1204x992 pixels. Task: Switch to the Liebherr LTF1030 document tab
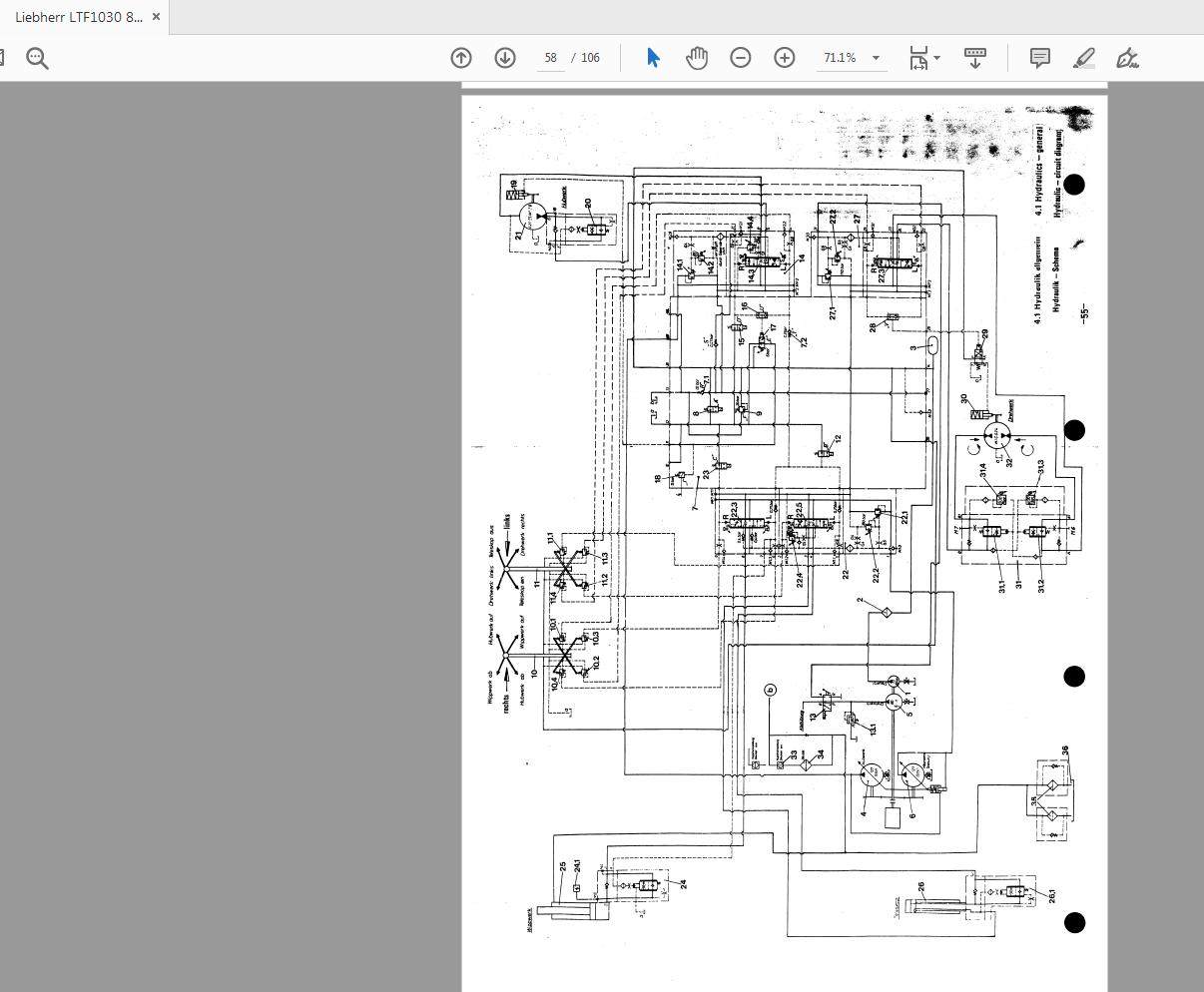[78, 17]
